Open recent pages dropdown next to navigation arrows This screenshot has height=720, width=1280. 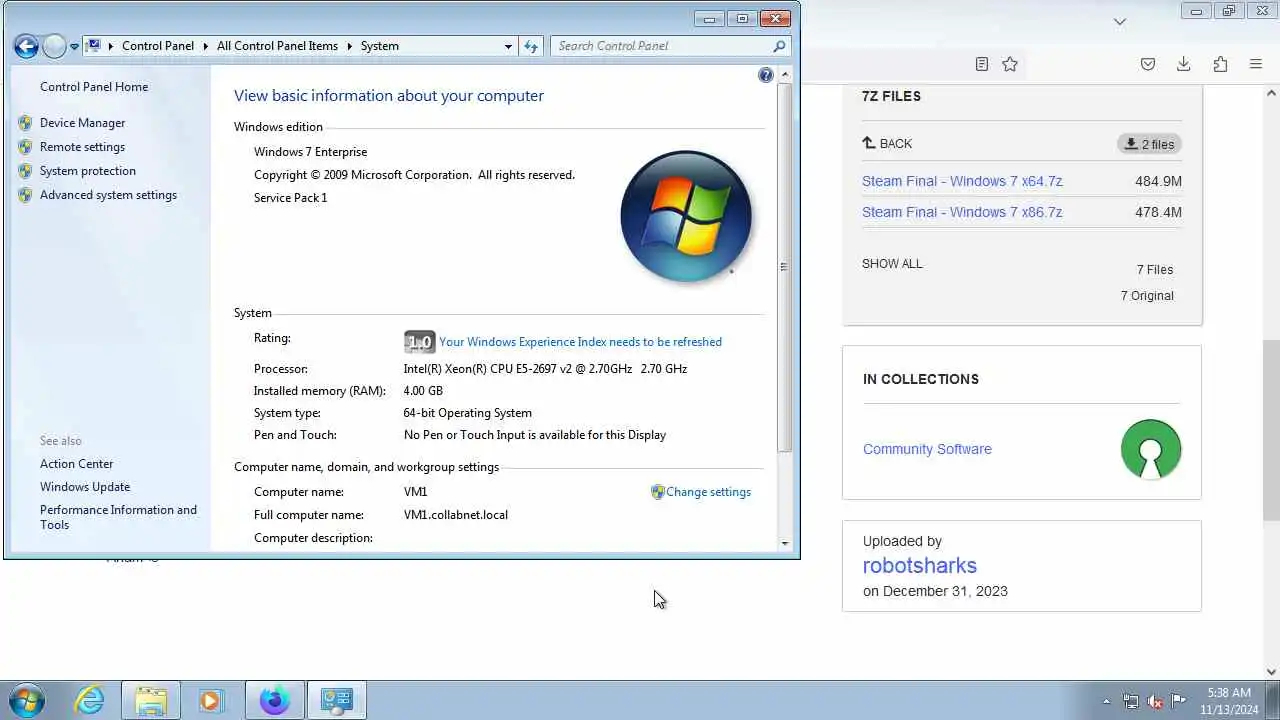(x=74, y=47)
